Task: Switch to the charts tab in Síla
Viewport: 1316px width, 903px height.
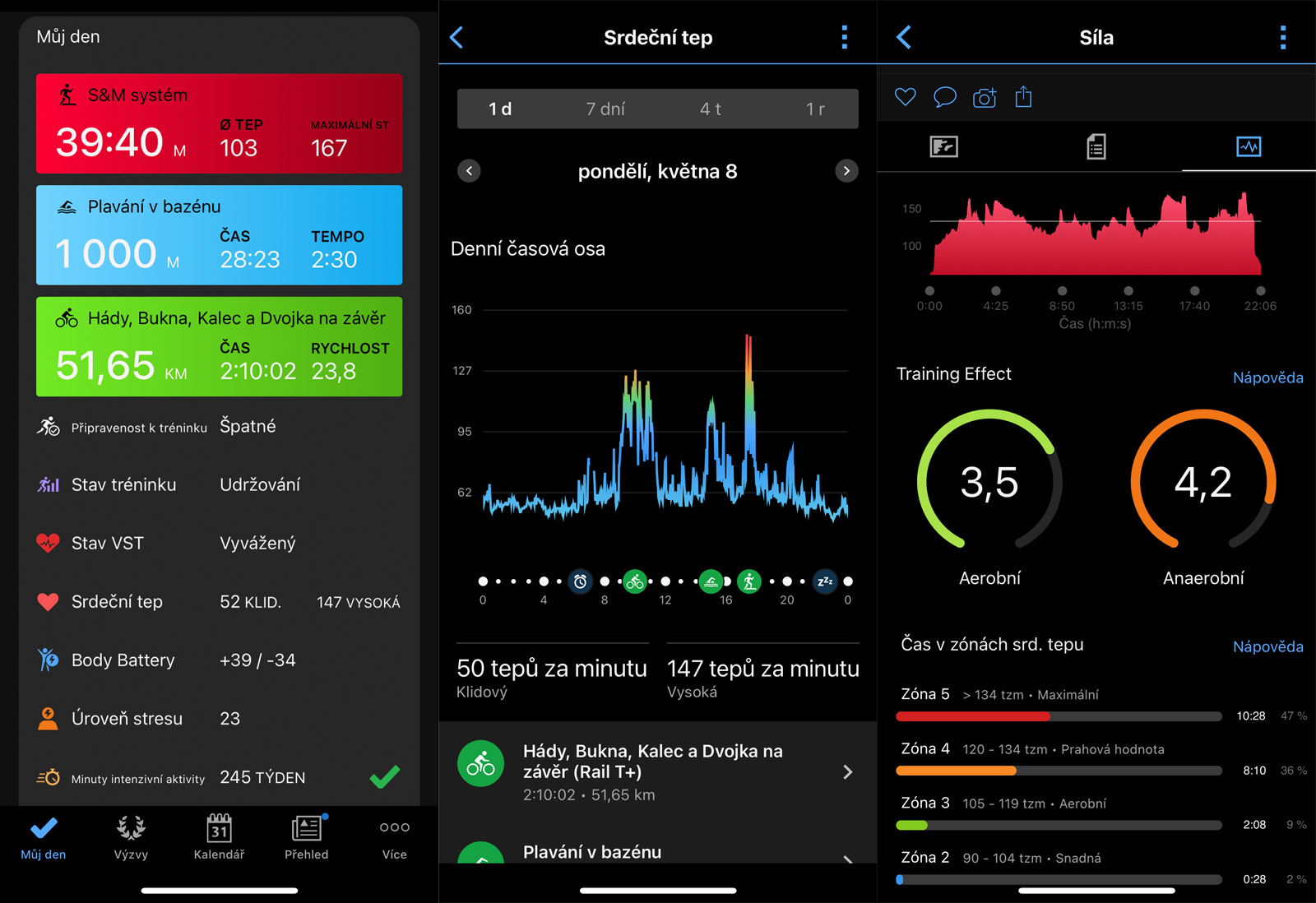Action: pyautogui.click(x=1249, y=147)
